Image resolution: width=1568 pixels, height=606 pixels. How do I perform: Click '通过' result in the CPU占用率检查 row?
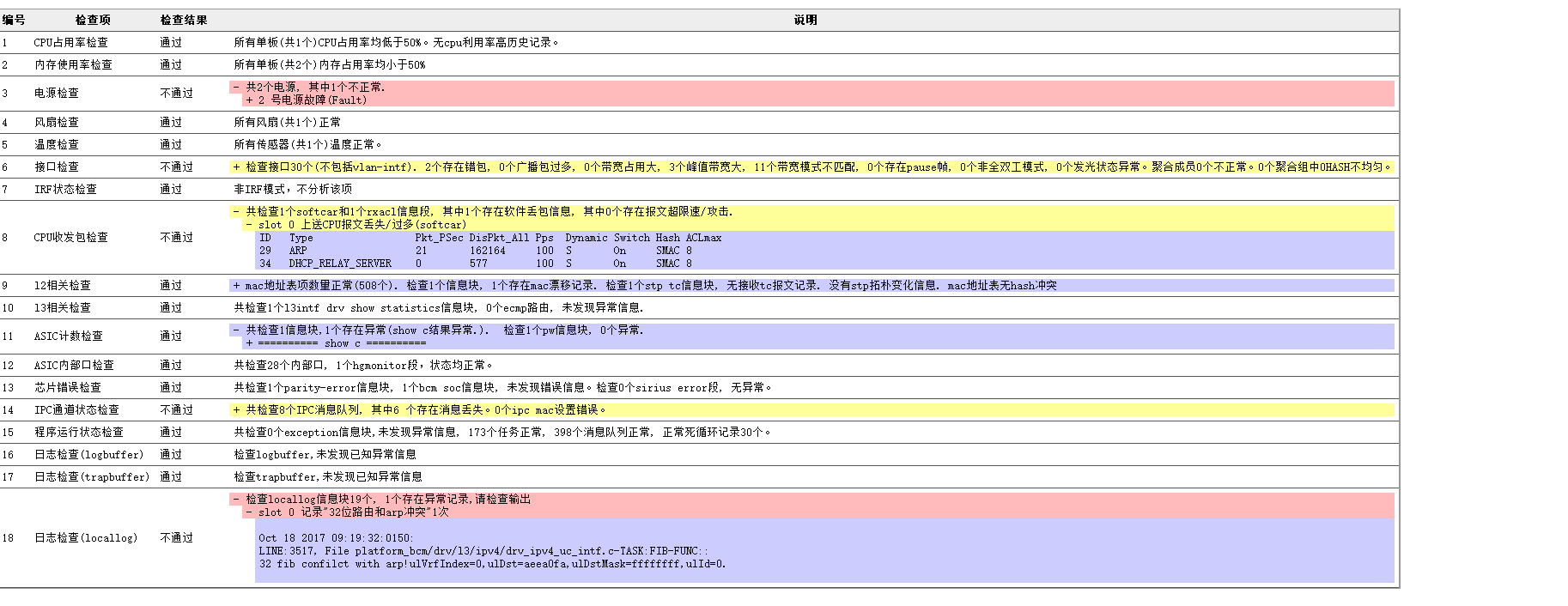coord(171,42)
